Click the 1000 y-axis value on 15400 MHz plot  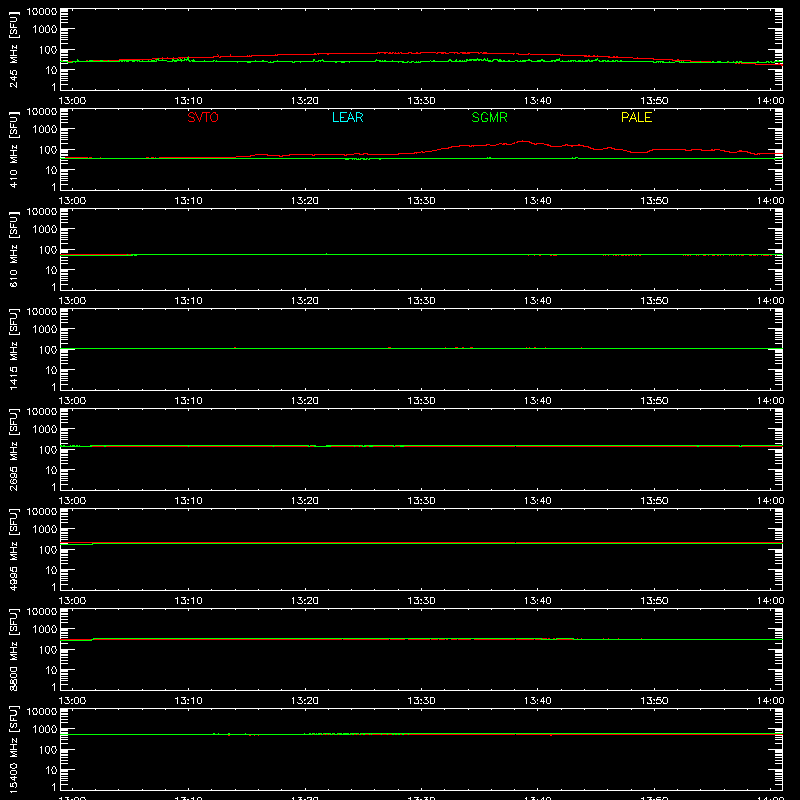coord(45,730)
